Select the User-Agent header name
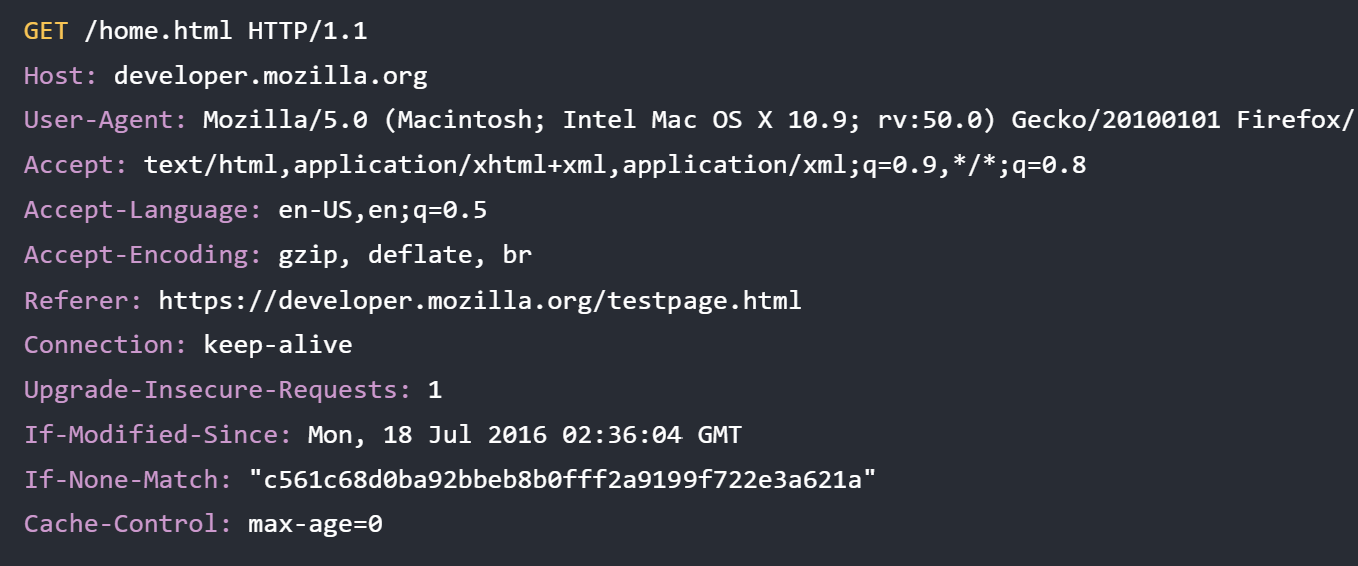Screen dimensions: 1358x566 click(x=106, y=120)
